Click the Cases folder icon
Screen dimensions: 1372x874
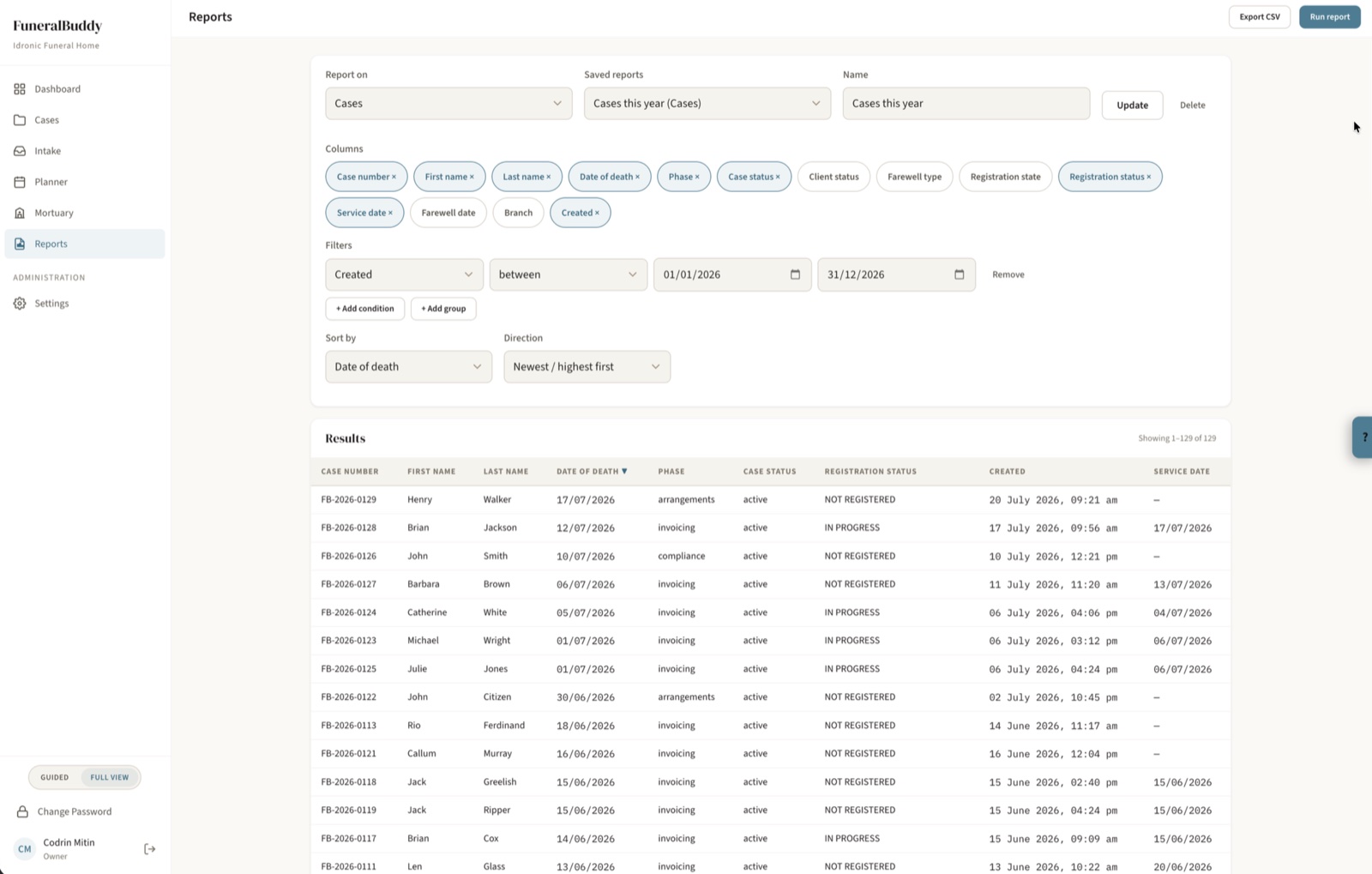20,120
